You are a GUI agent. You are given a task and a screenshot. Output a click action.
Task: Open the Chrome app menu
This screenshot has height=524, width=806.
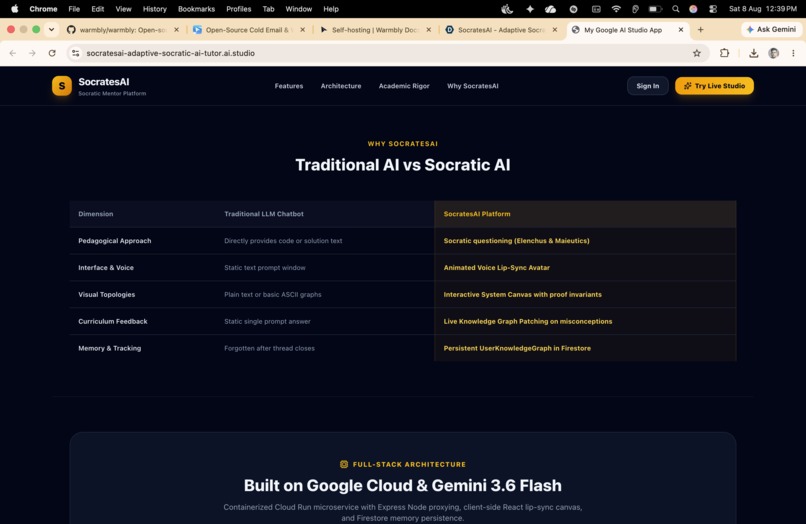point(43,9)
